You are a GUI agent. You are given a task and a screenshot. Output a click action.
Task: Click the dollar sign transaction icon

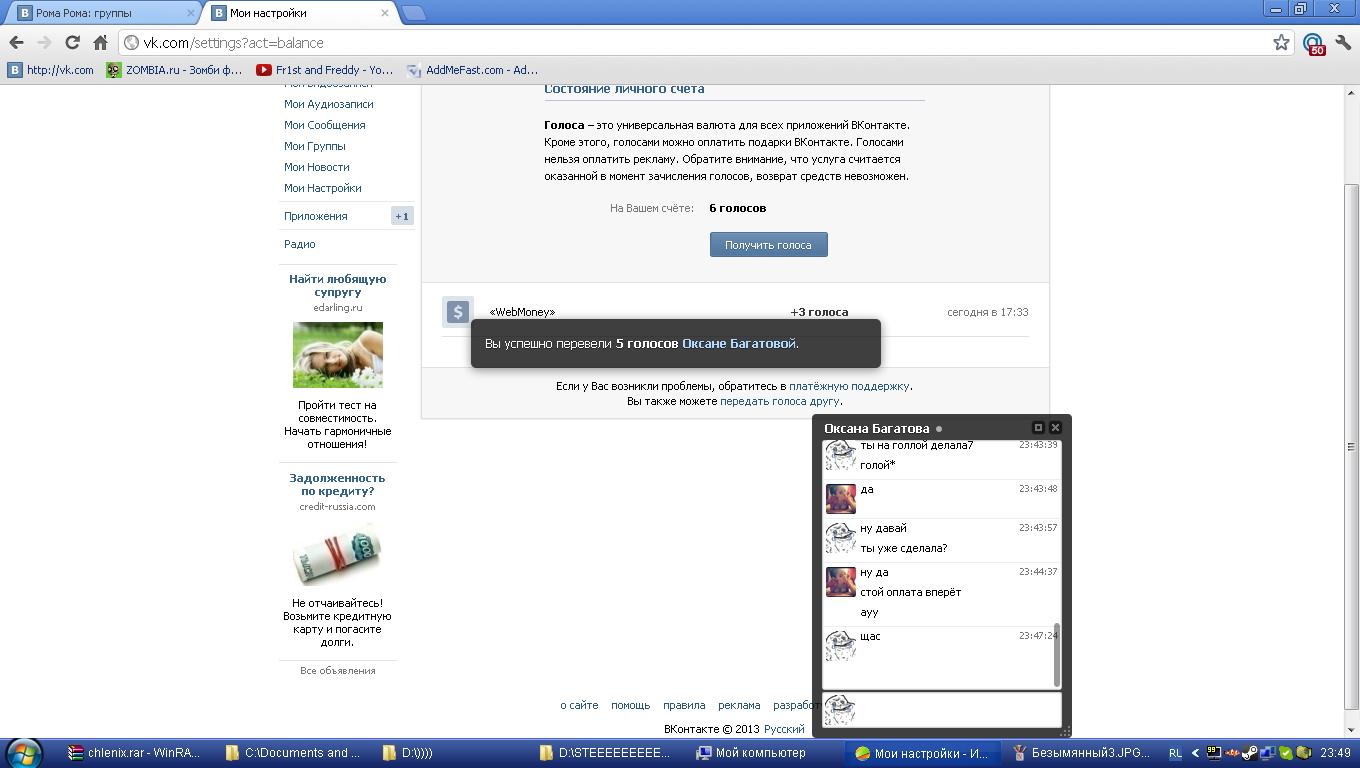click(x=458, y=312)
